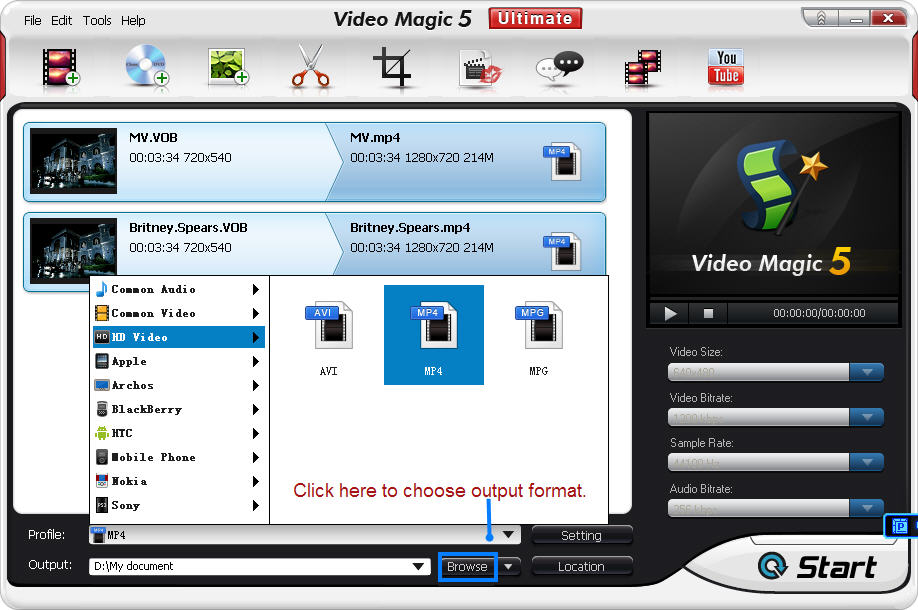Image resolution: width=918 pixels, height=610 pixels.
Task: Stop the preview playback
Action: [708, 313]
